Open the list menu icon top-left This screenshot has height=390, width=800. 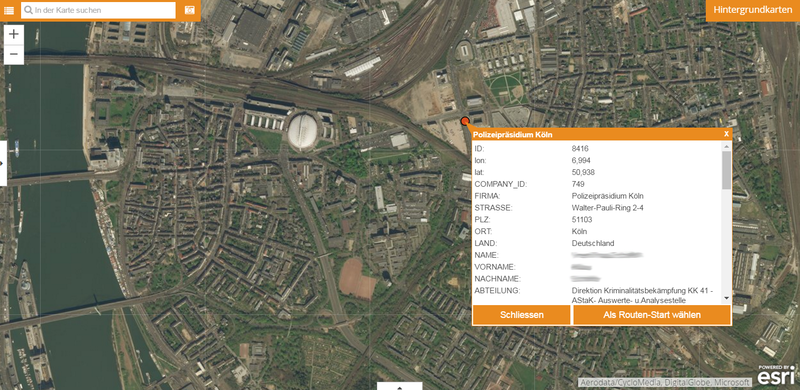pyautogui.click(x=9, y=10)
